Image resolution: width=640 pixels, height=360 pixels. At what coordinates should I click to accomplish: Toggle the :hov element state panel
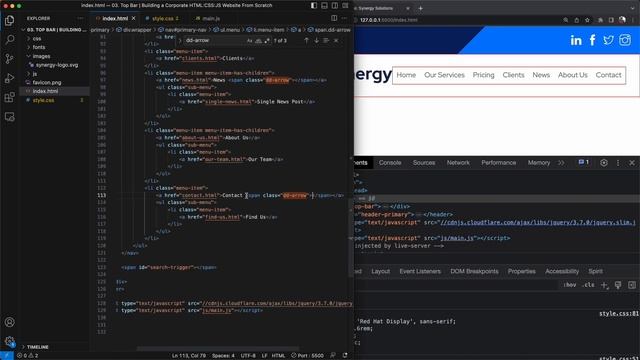click(x=569, y=285)
